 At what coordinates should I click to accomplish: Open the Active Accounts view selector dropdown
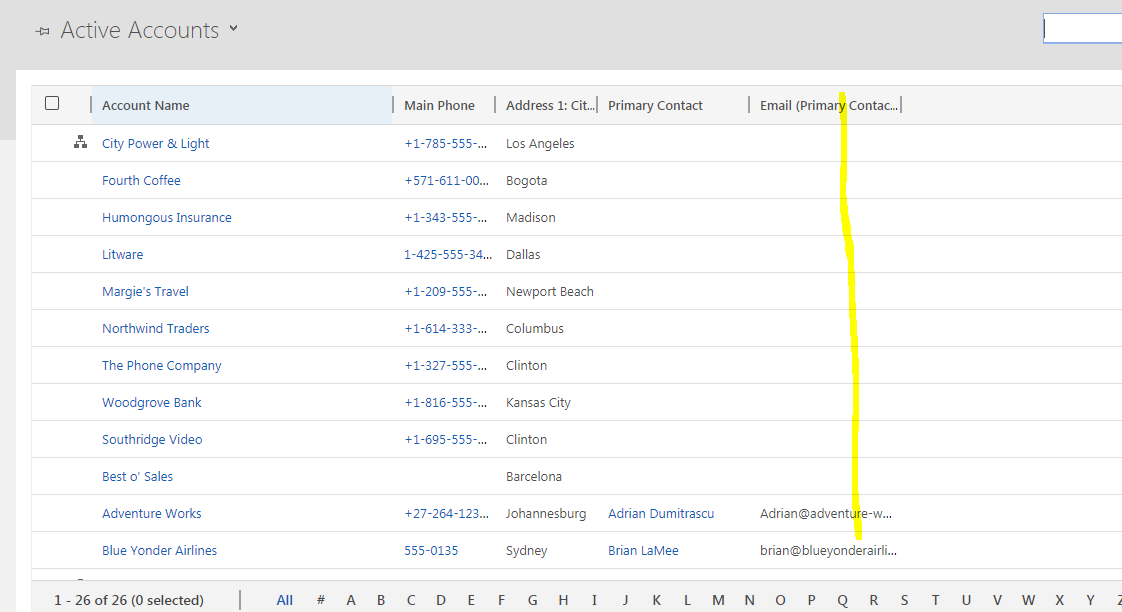click(x=233, y=29)
